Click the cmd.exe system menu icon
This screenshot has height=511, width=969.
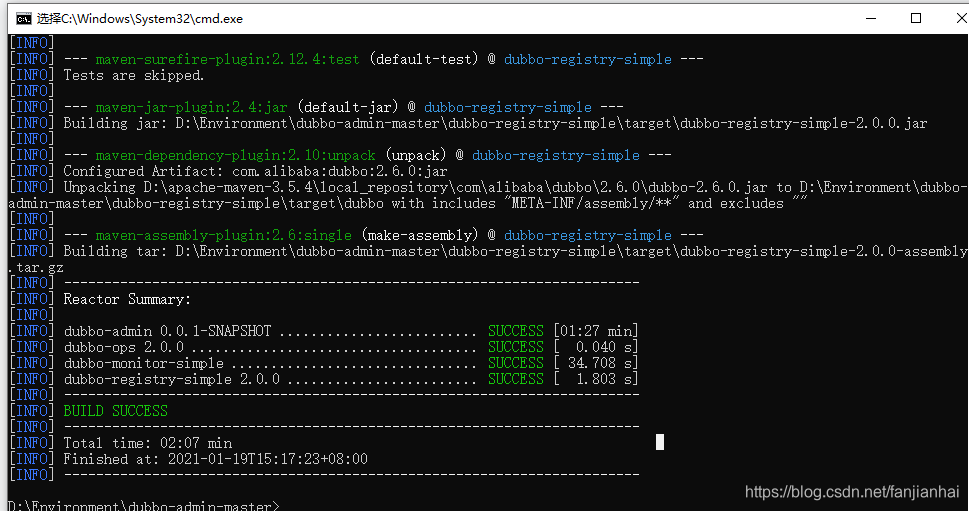coord(23,19)
